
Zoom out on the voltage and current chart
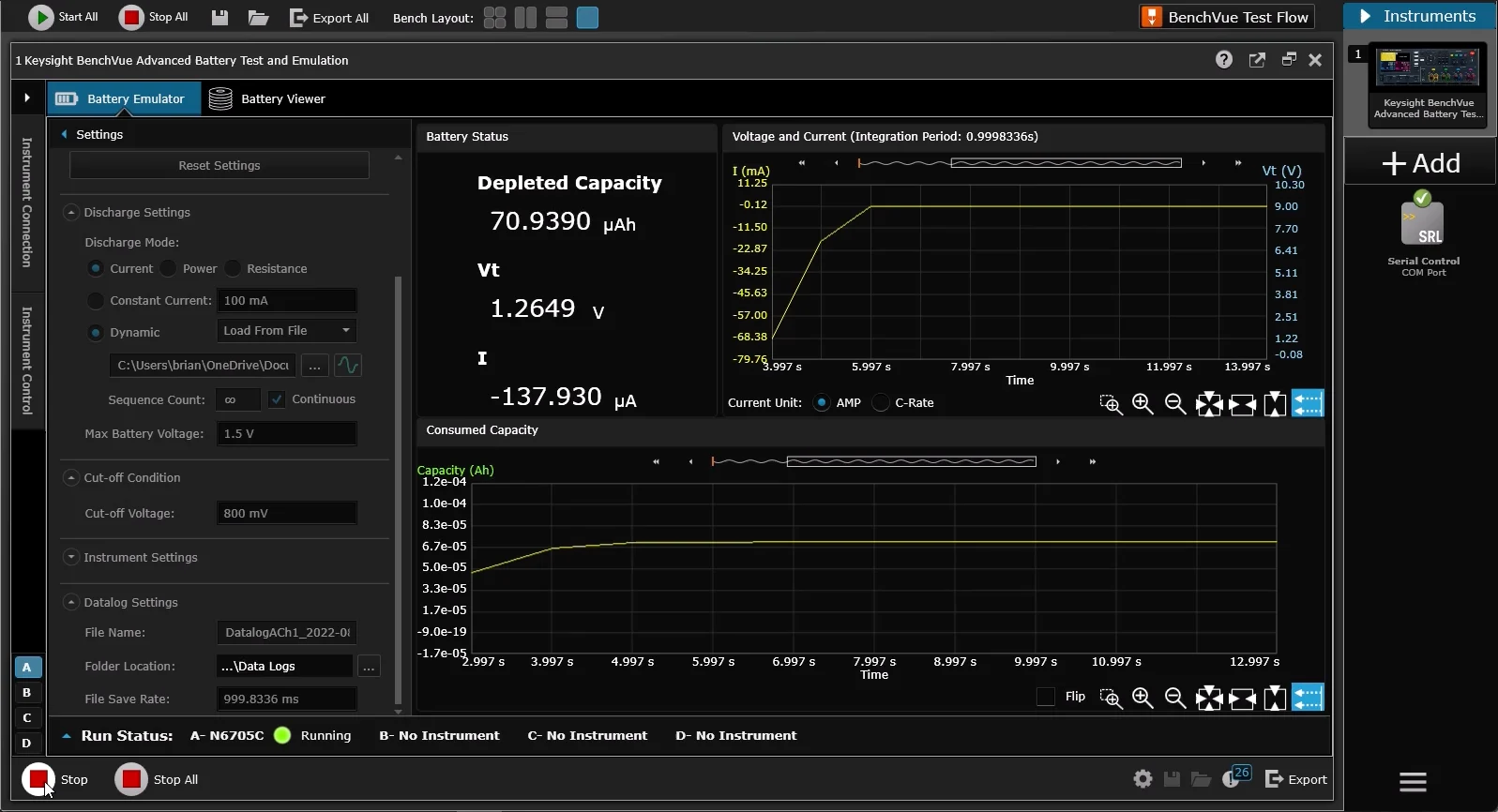[1174, 403]
